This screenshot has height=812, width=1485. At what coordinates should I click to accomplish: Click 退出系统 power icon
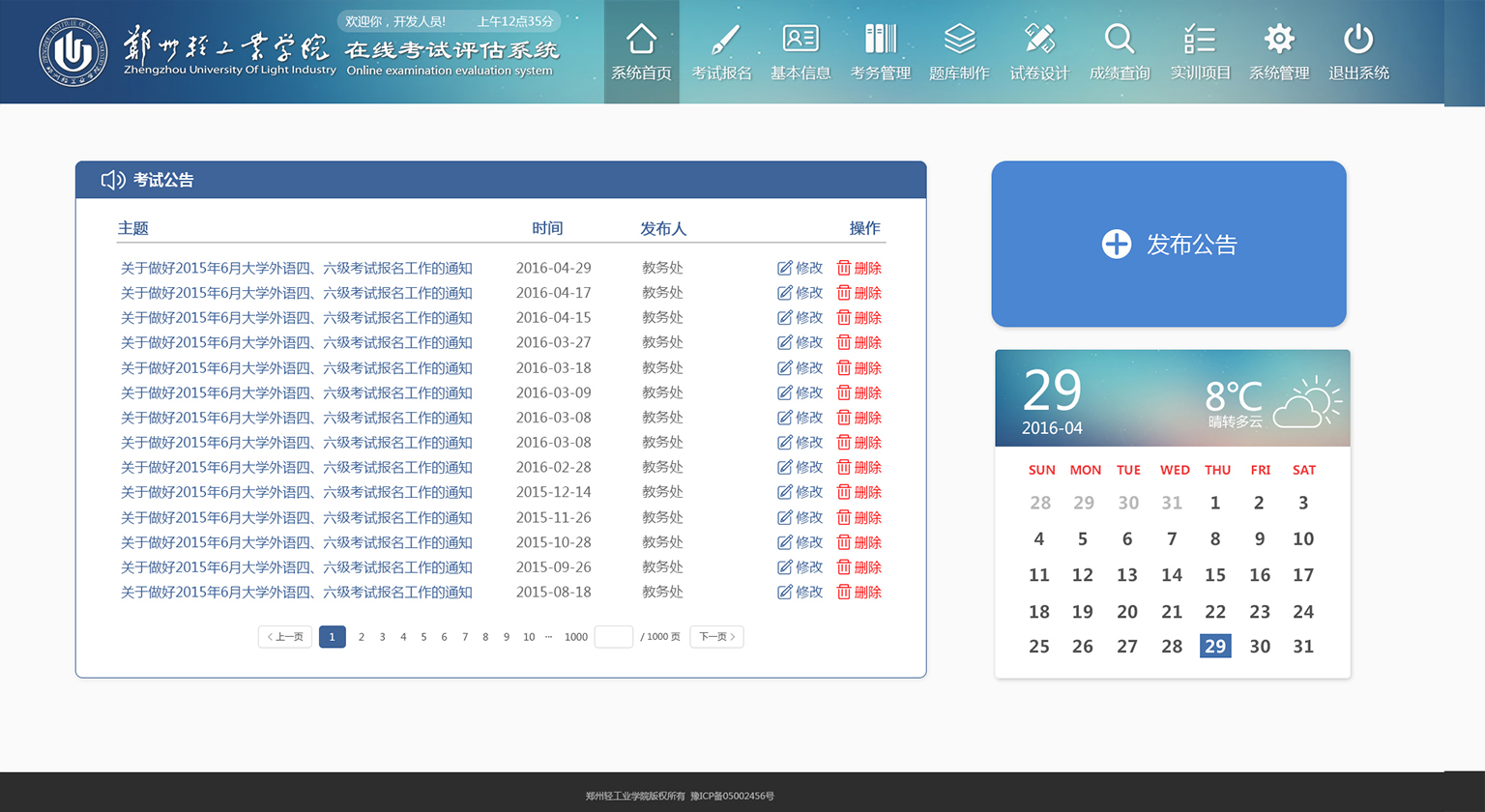coord(1358,39)
